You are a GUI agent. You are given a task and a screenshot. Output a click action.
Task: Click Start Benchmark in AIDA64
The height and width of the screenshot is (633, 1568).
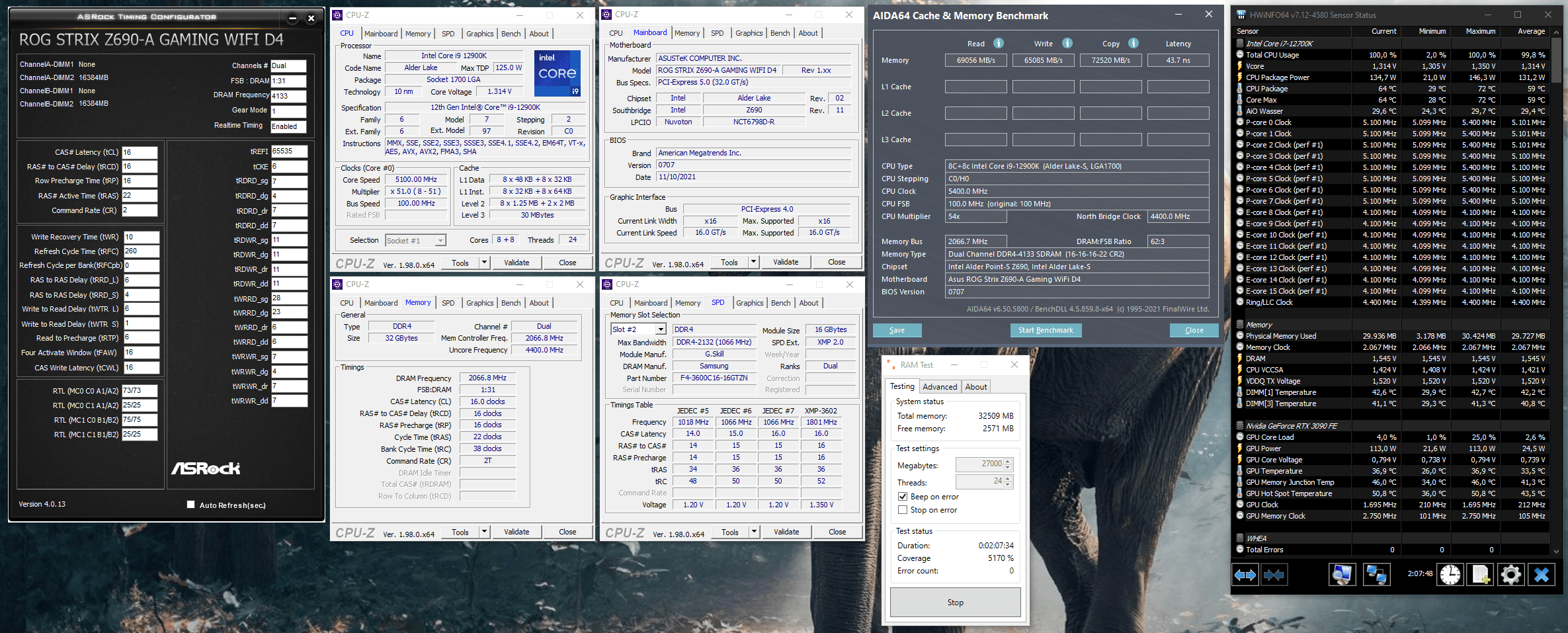point(1046,330)
